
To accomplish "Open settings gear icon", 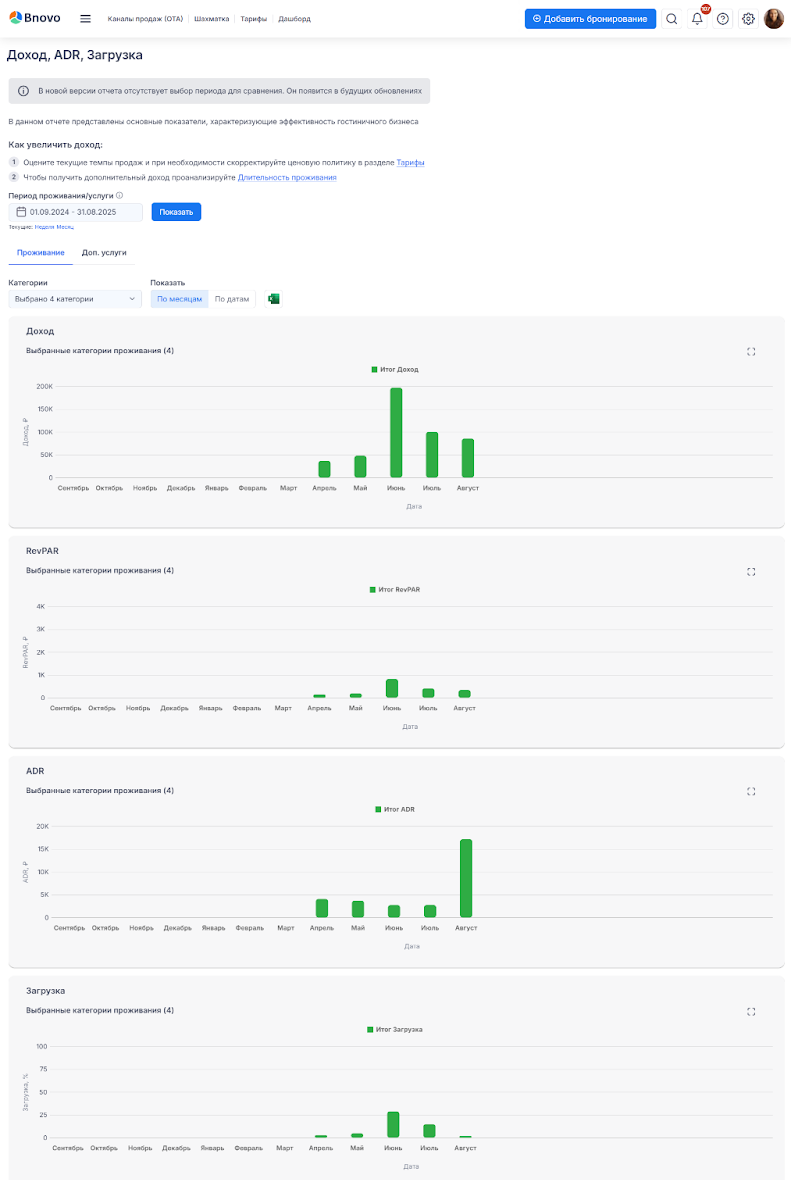I will 748,18.
